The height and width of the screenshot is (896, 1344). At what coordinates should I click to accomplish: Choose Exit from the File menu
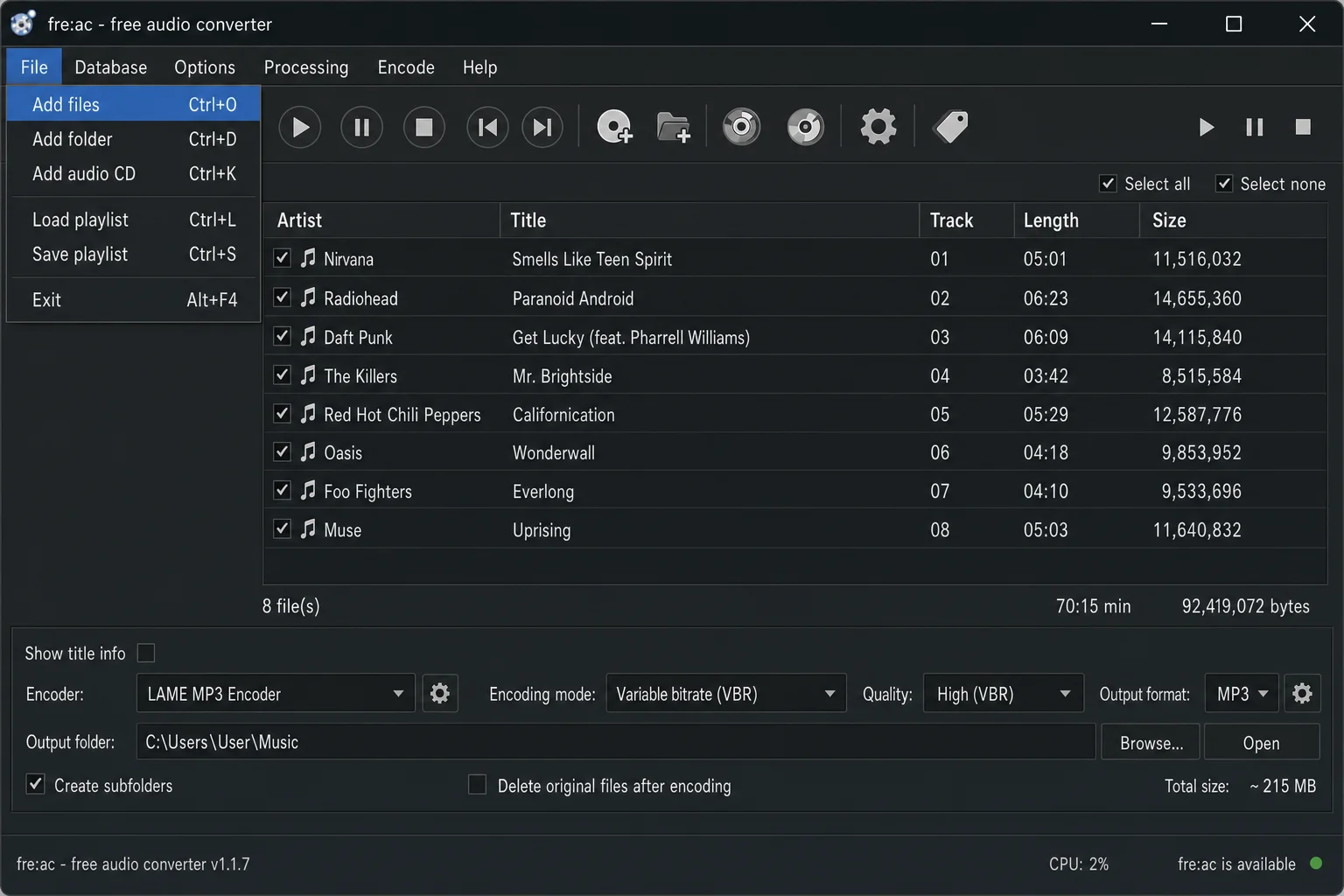tap(134, 300)
